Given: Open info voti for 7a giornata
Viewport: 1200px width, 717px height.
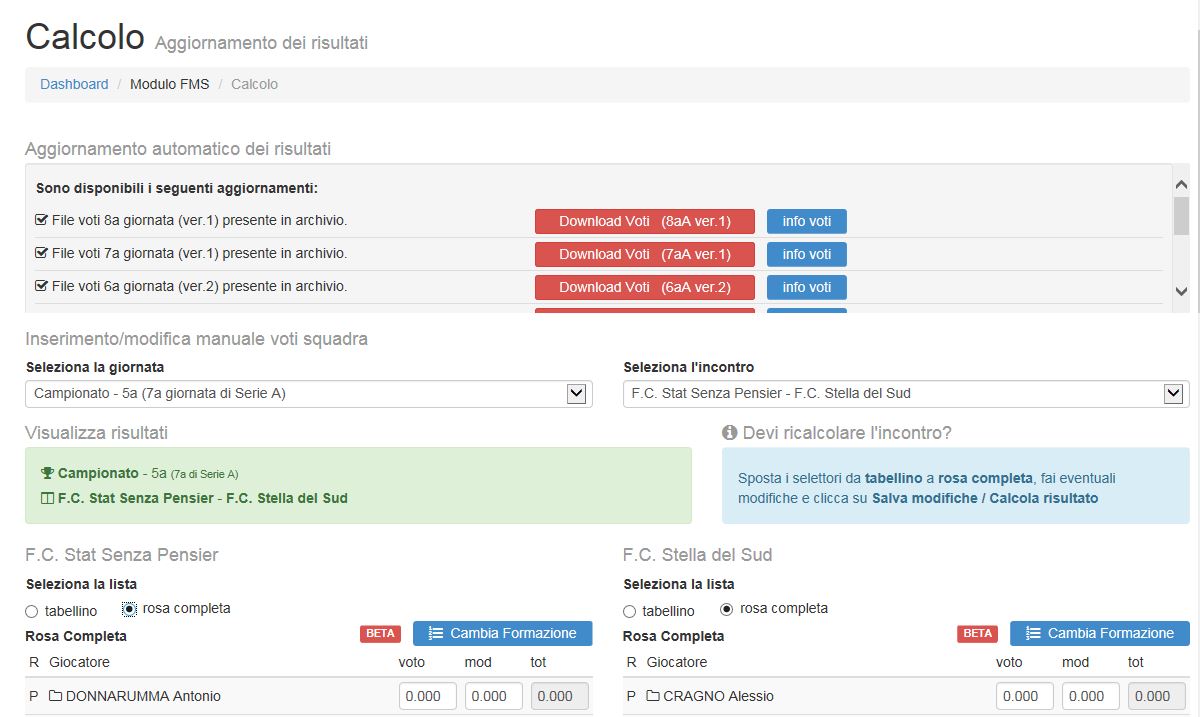Looking at the screenshot, I should [x=806, y=254].
